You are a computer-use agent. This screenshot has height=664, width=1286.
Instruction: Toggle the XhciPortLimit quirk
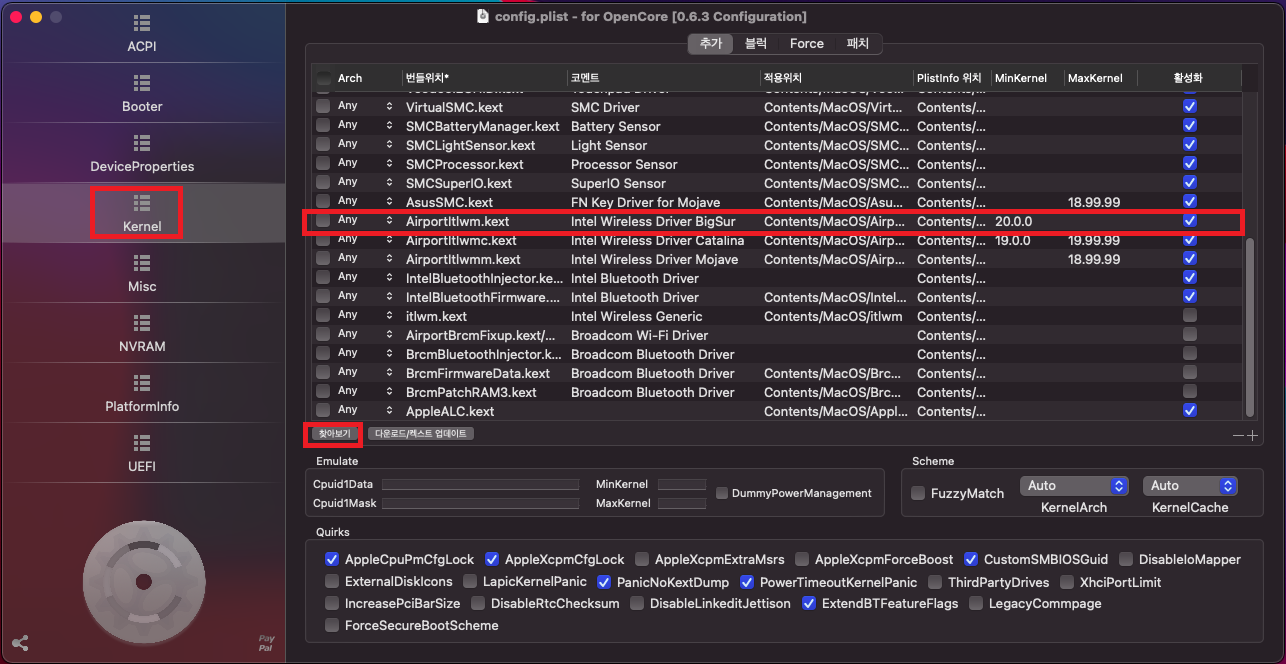[1067, 581]
